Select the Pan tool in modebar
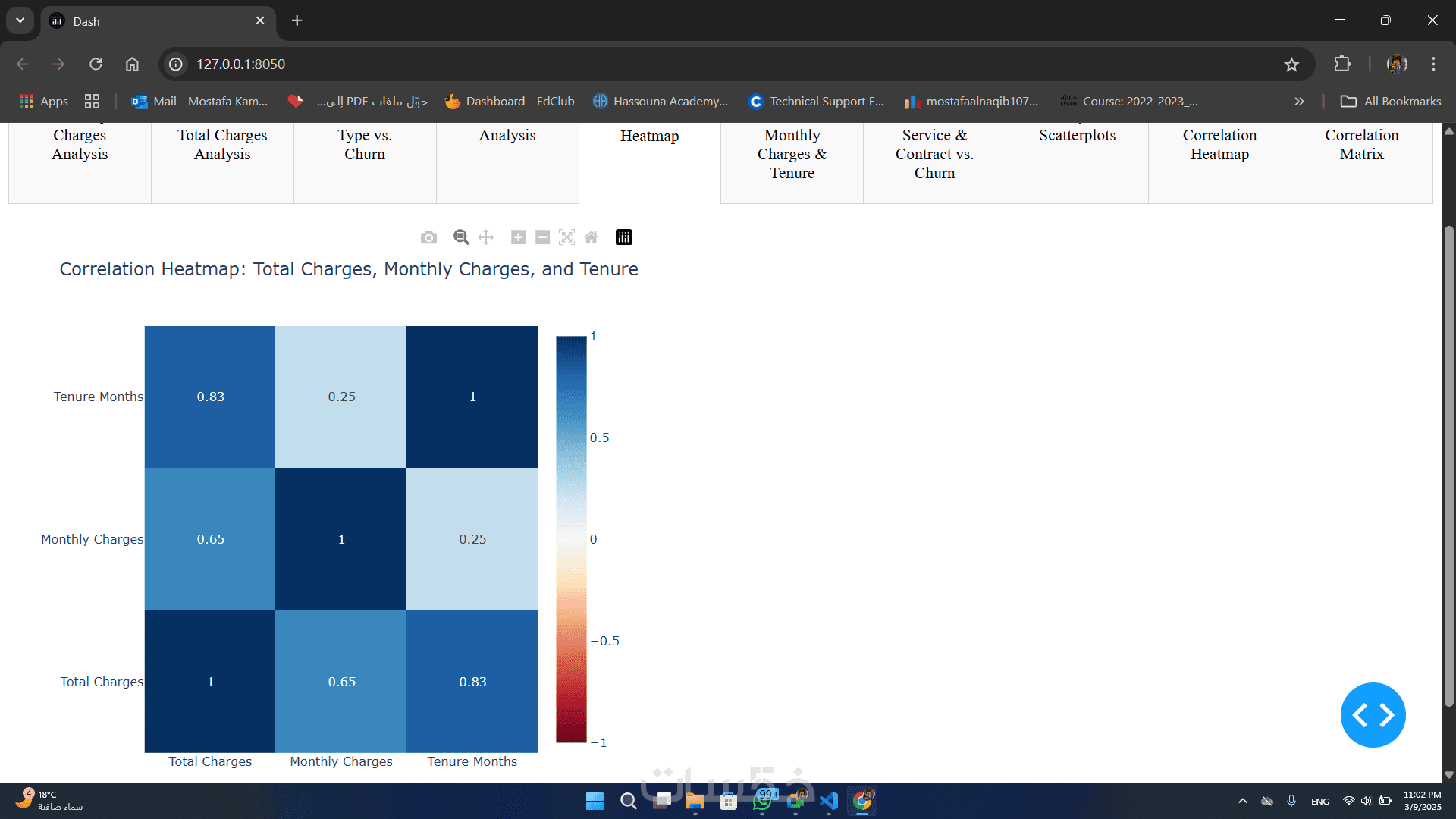 486,237
